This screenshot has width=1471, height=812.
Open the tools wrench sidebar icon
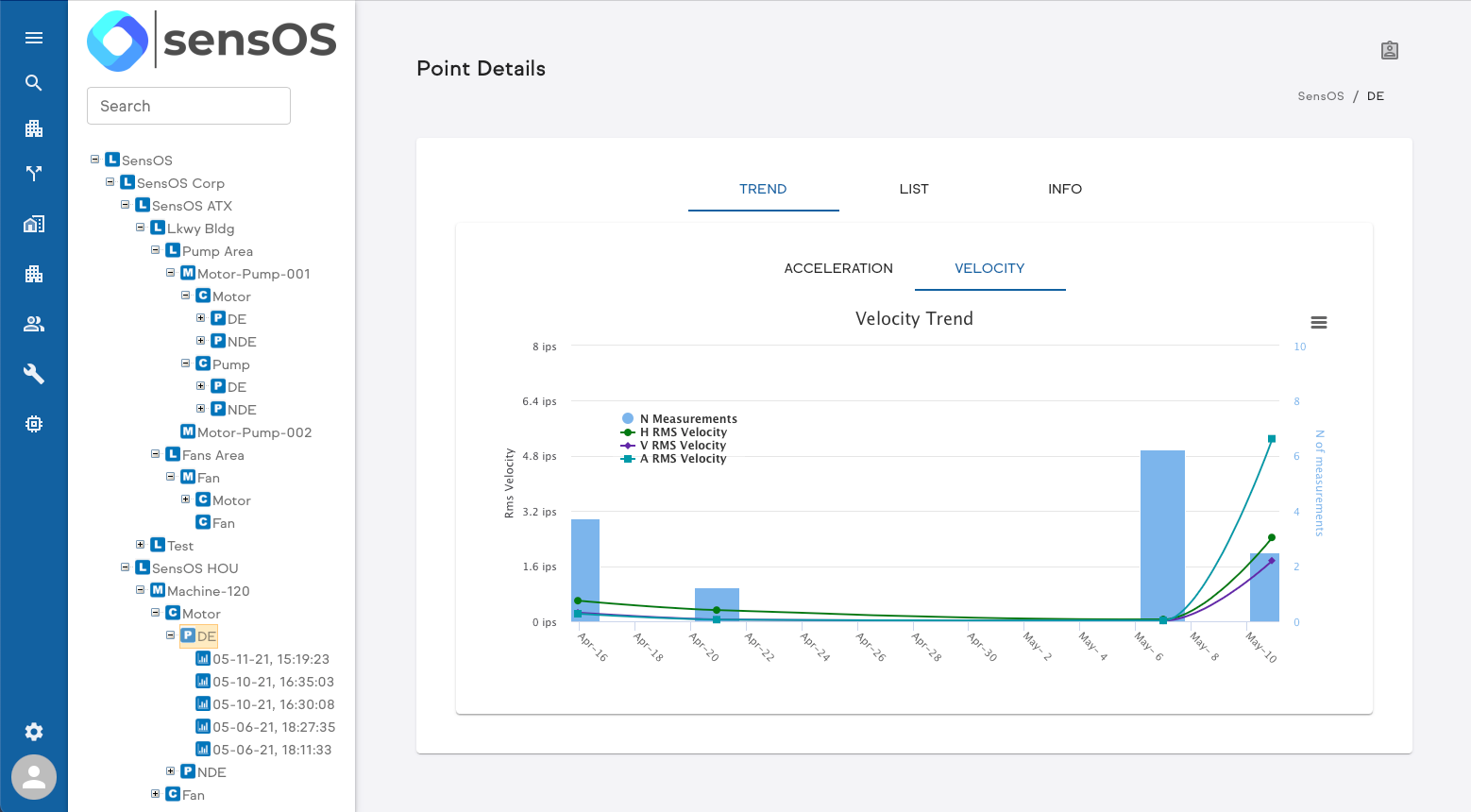(34, 374)
